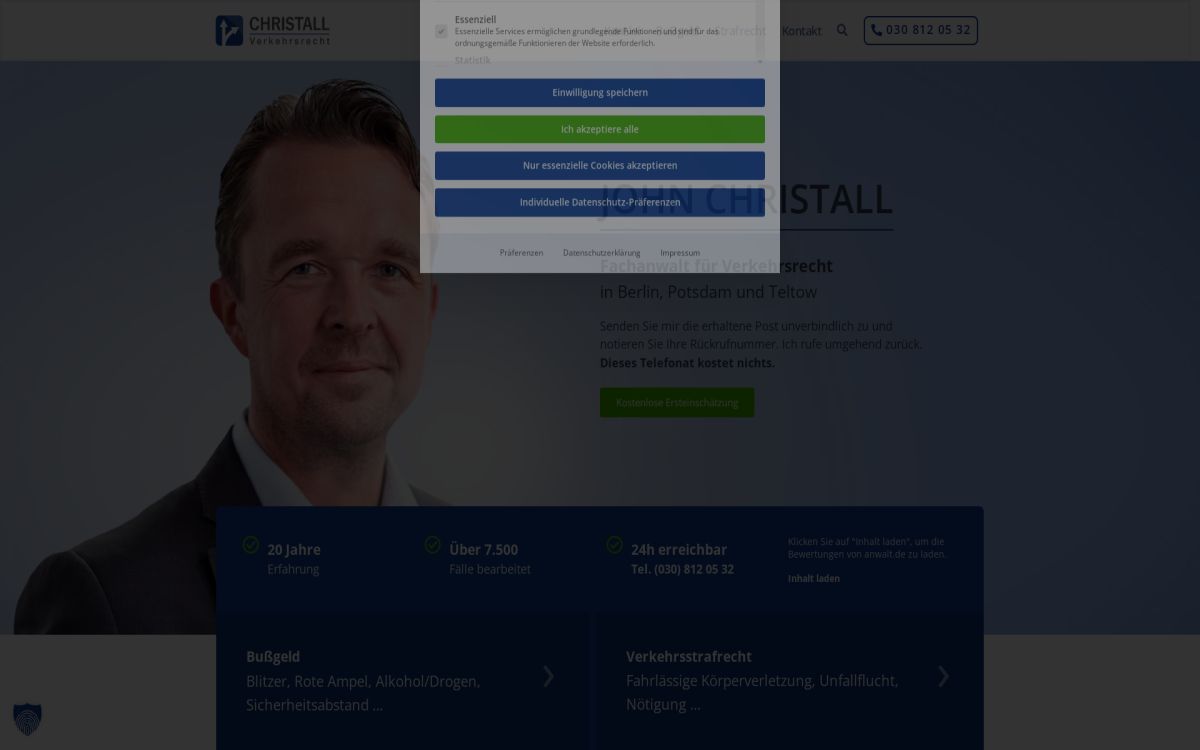1200x750 pixels.
Task: Click Inhalt laden for reviews
Action: 814,578
